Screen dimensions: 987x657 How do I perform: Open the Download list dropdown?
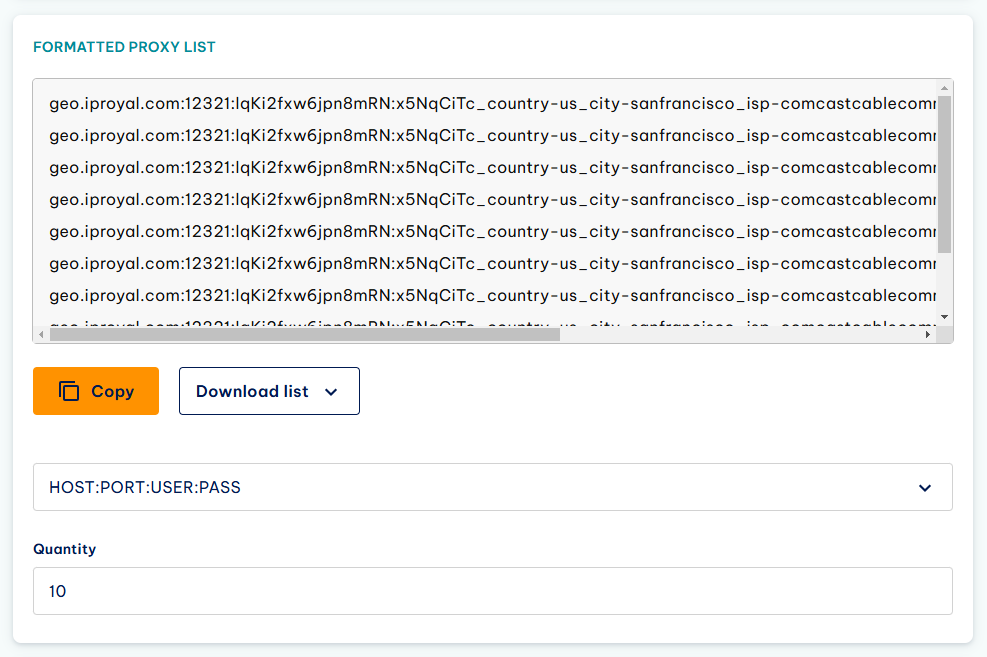(x=269, y=391)
